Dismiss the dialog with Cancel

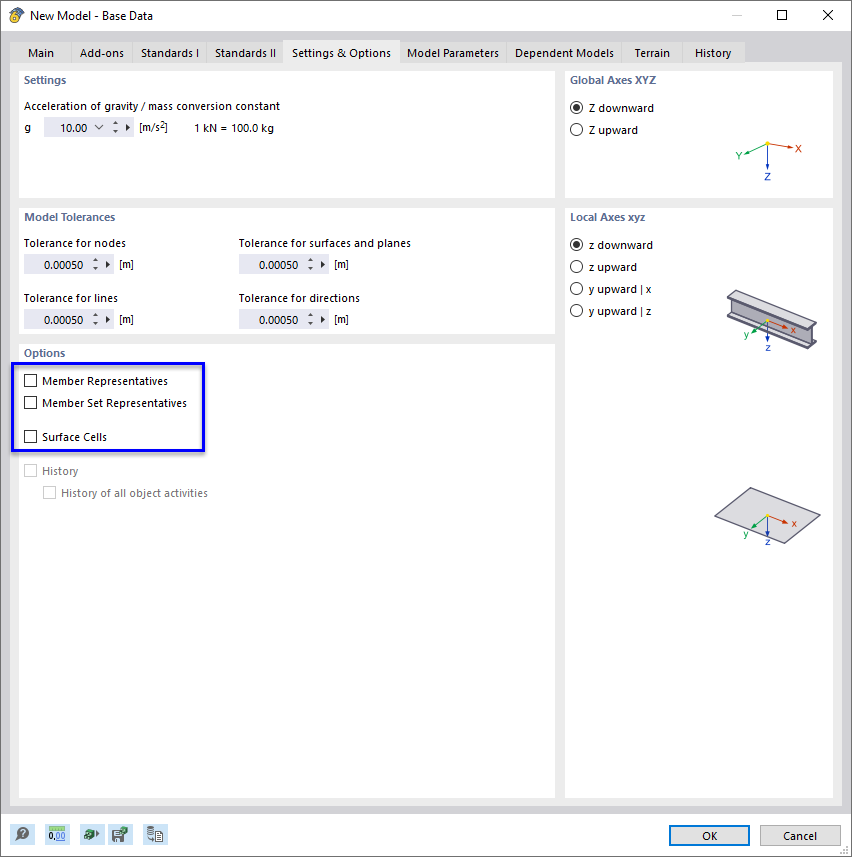click(800, 835)
